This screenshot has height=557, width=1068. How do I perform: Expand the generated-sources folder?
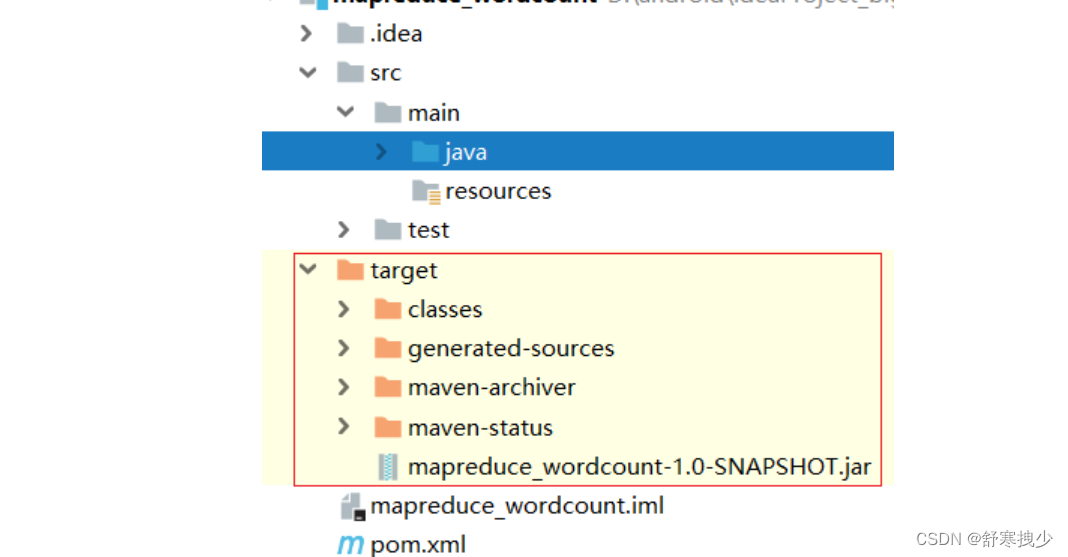point(344,349)
